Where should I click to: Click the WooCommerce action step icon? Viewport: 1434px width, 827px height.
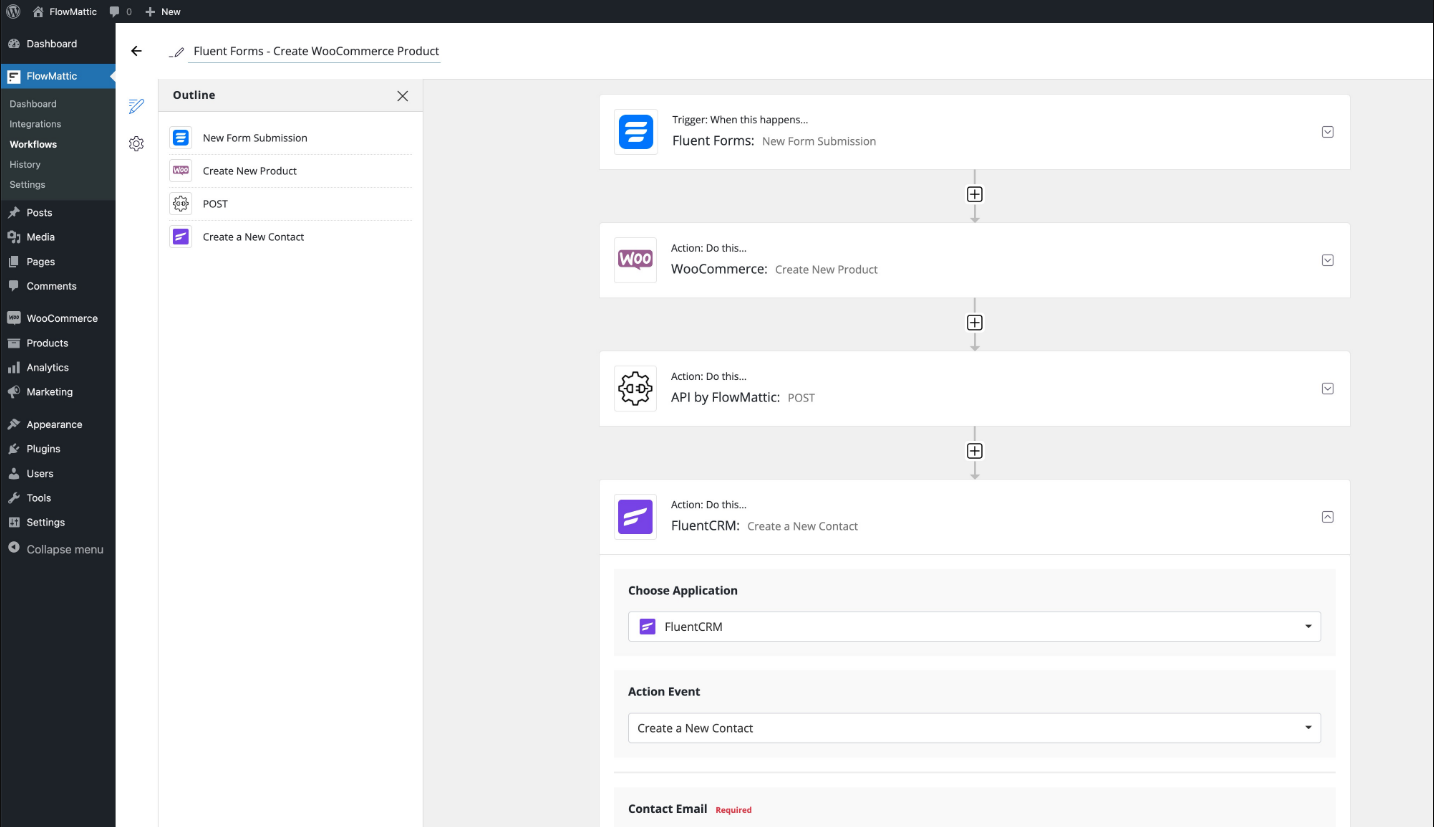pos(636,260)
